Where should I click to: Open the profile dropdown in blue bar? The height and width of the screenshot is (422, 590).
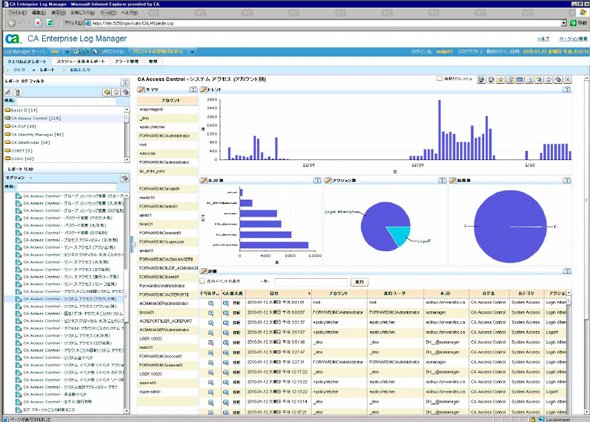click(192, 52)
